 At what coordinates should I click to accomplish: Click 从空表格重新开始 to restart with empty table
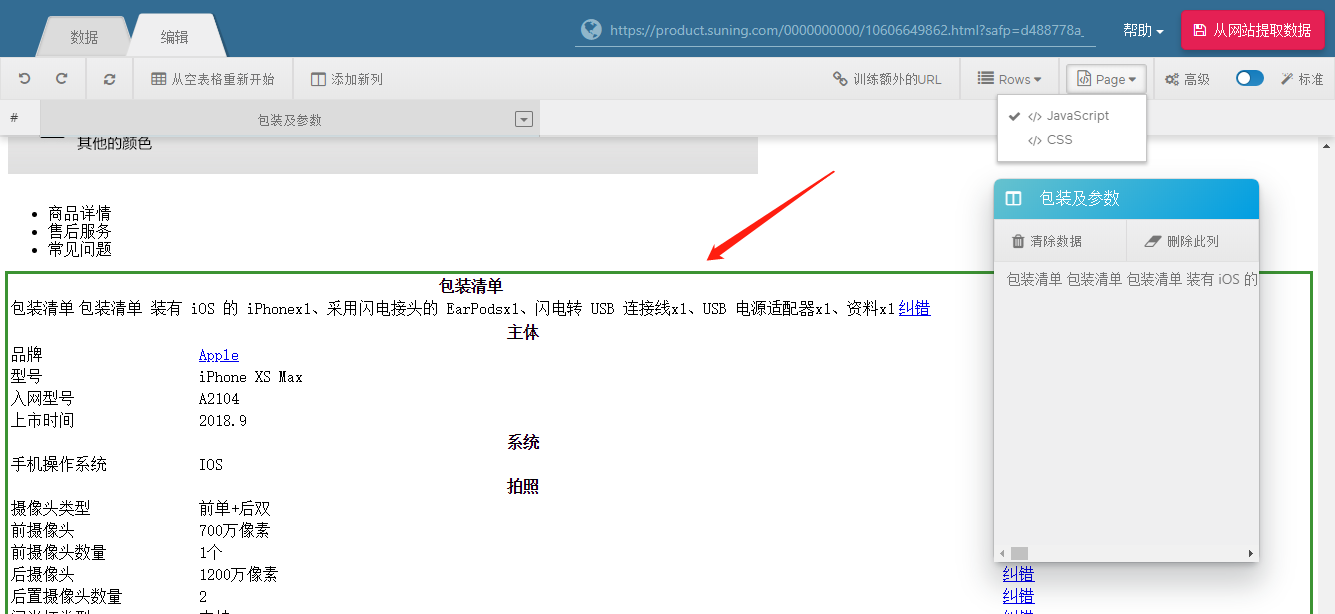tap(213, 78)
